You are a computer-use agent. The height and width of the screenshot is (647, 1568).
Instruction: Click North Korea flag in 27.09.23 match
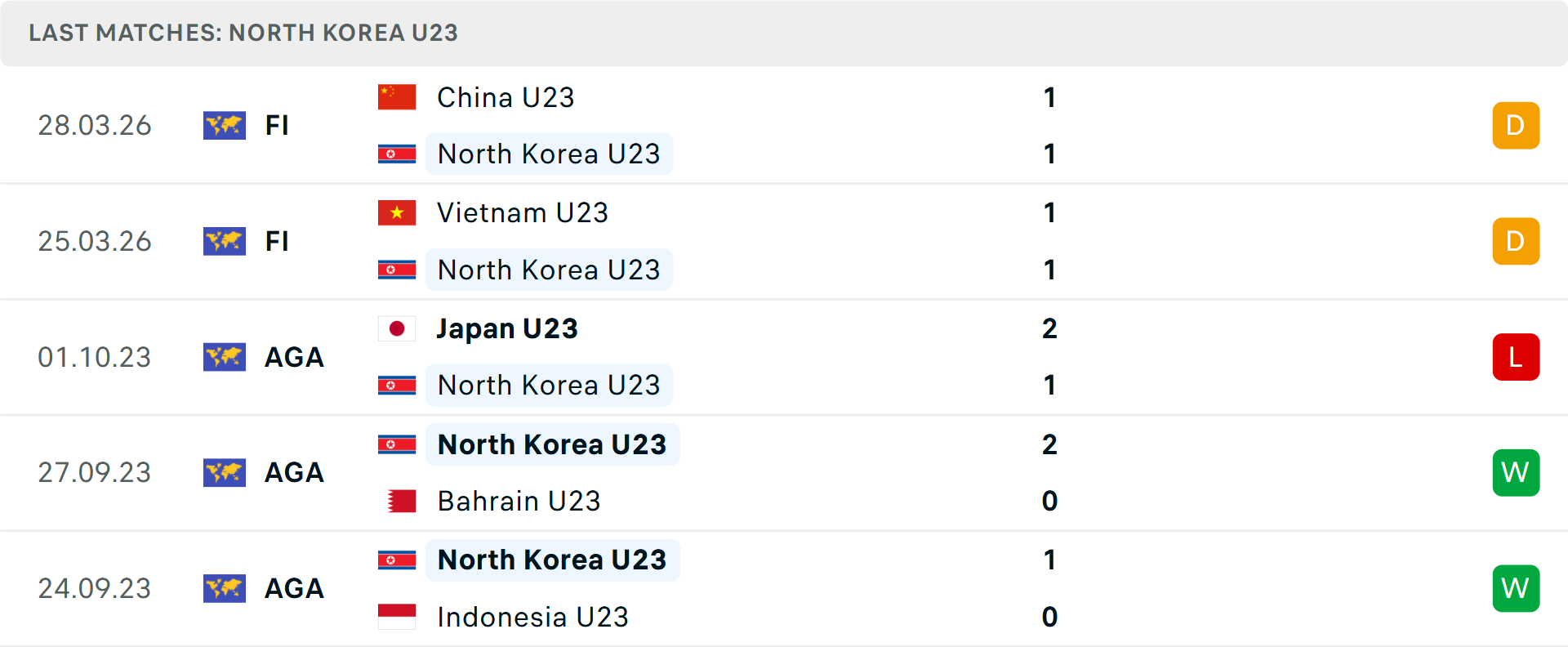[397, 444]
